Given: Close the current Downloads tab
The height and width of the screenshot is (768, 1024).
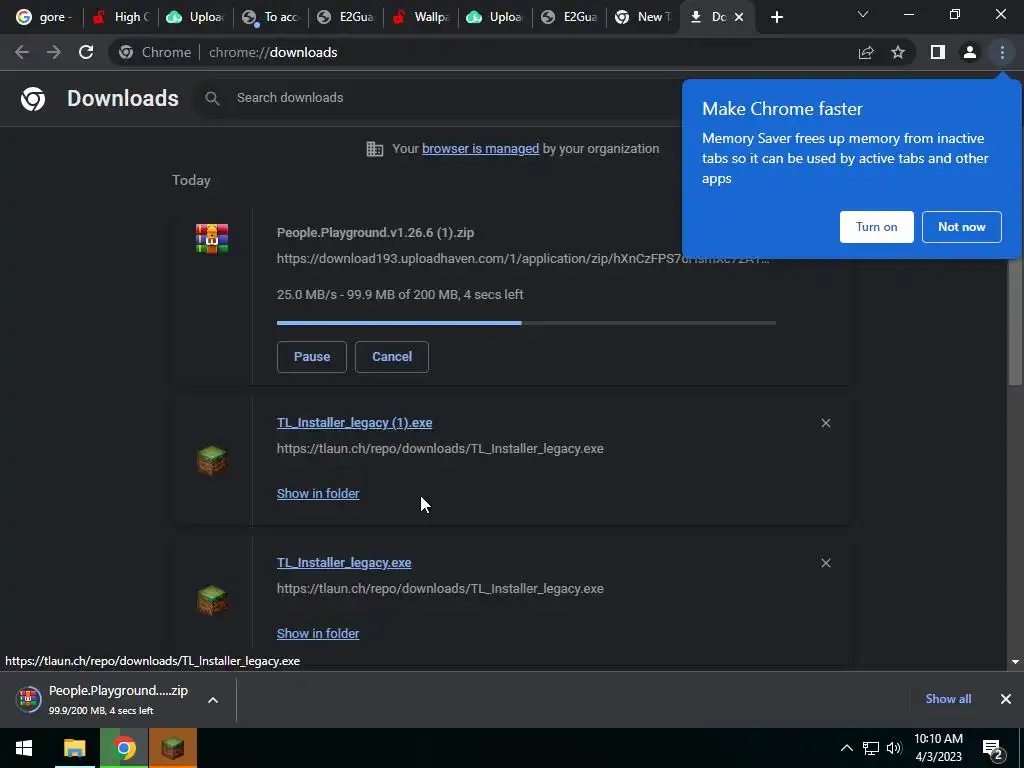Looking at the screenshot, I should [x=739, y=17].
